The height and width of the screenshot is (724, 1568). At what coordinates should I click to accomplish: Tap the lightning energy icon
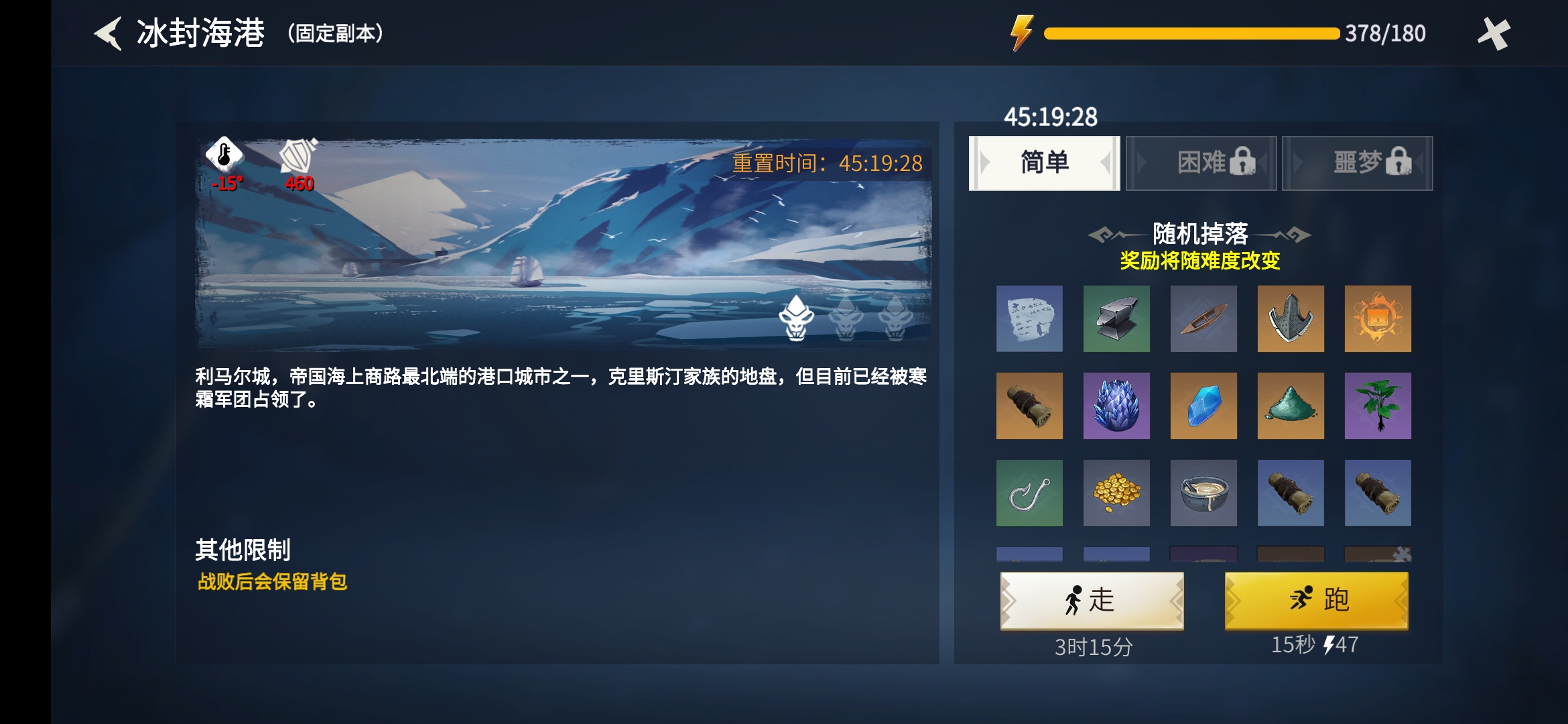point(1022,33)
